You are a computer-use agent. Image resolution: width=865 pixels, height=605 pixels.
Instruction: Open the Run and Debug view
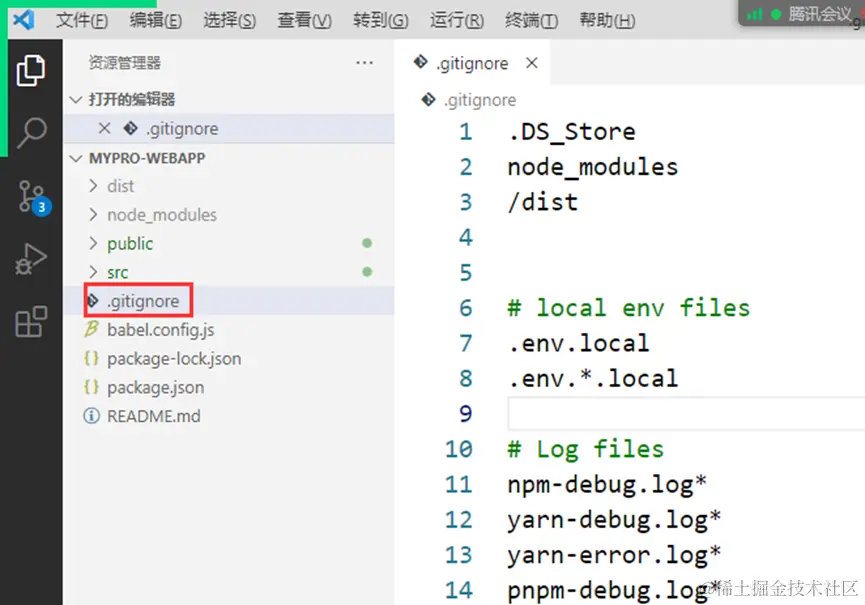[x=31, y=259]
